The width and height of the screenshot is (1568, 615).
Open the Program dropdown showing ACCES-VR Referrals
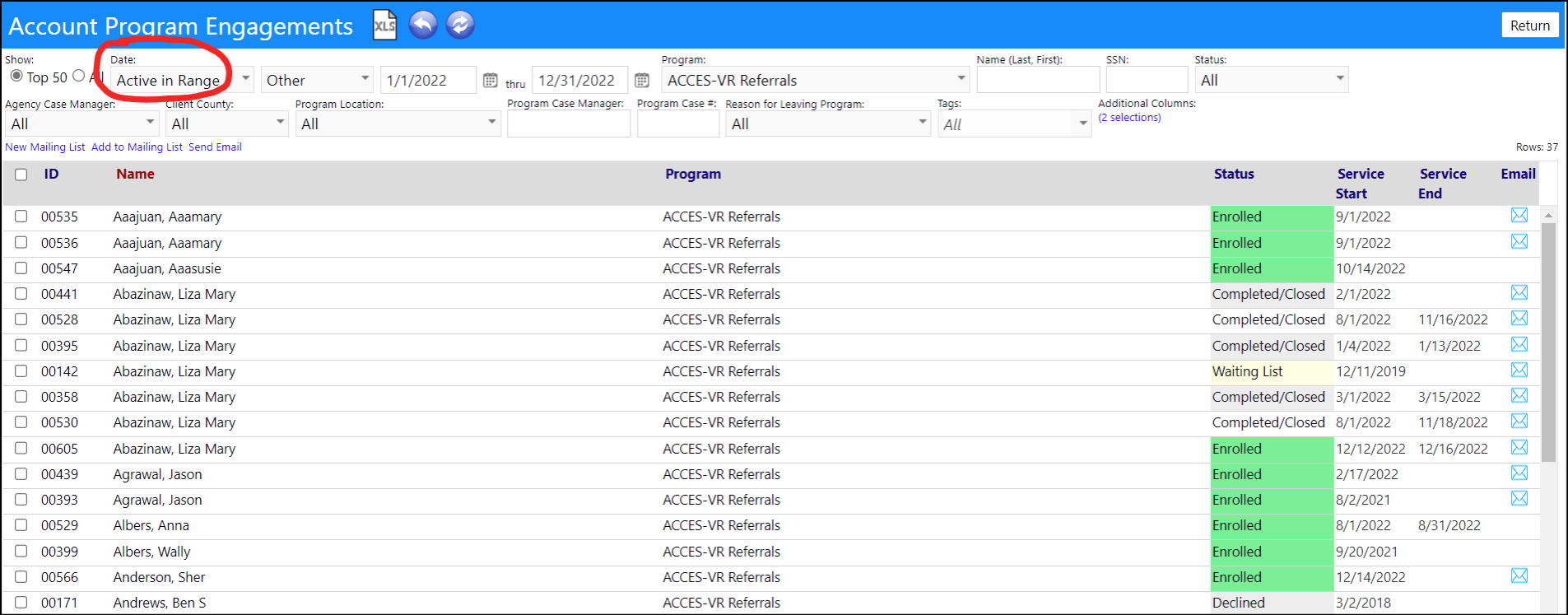(815, 80)
